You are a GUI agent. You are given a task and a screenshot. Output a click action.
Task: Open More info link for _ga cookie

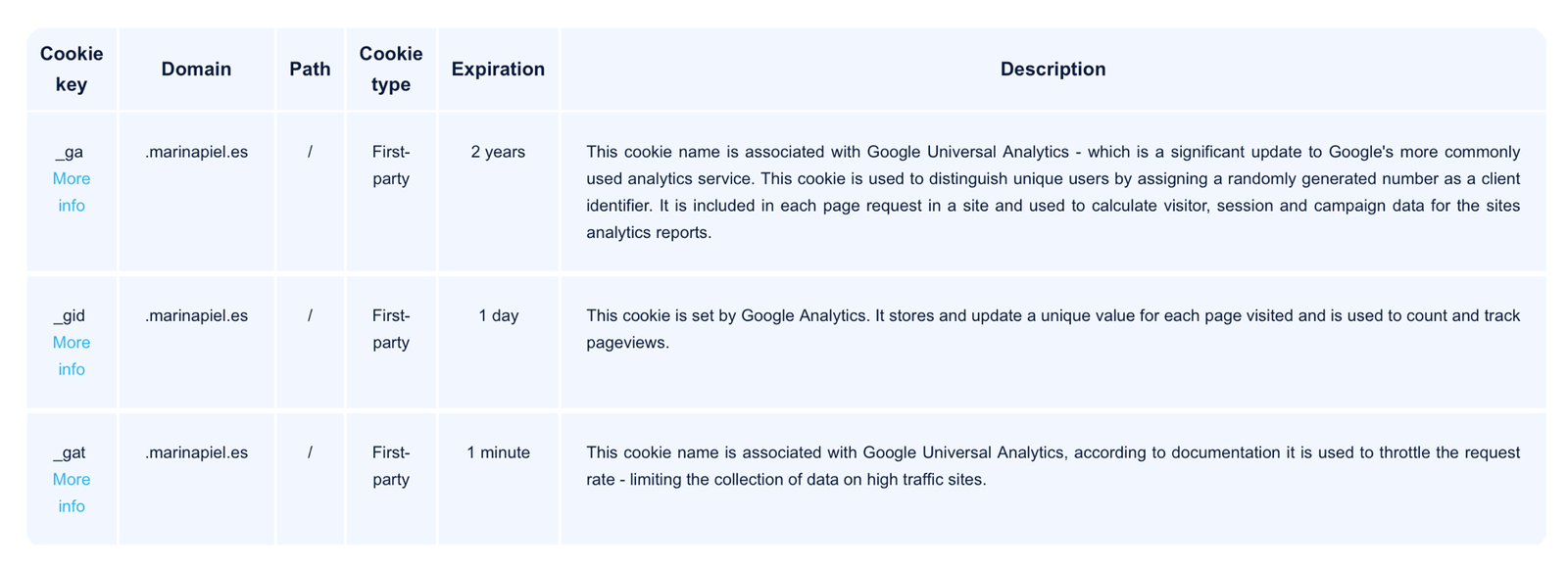pos(72,192)
